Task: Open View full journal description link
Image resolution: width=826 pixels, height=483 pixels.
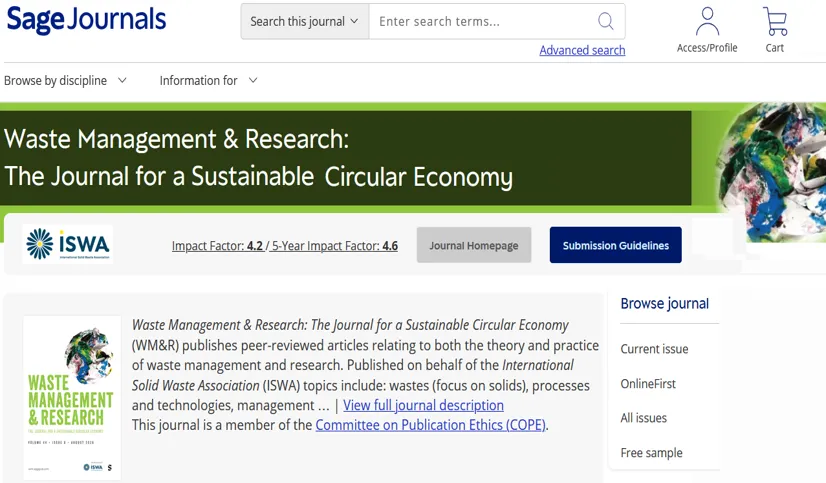Action: point(423,405)
